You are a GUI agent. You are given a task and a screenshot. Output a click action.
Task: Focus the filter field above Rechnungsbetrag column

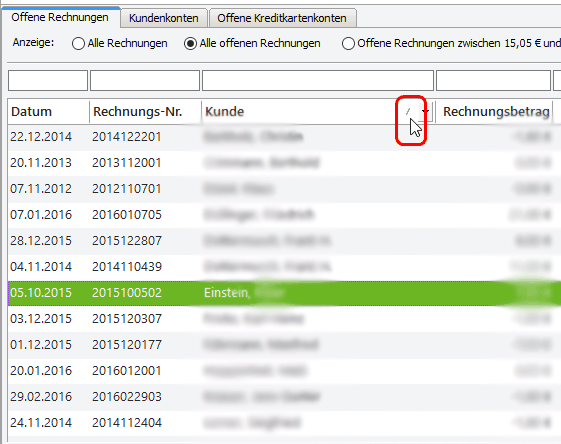493,80
